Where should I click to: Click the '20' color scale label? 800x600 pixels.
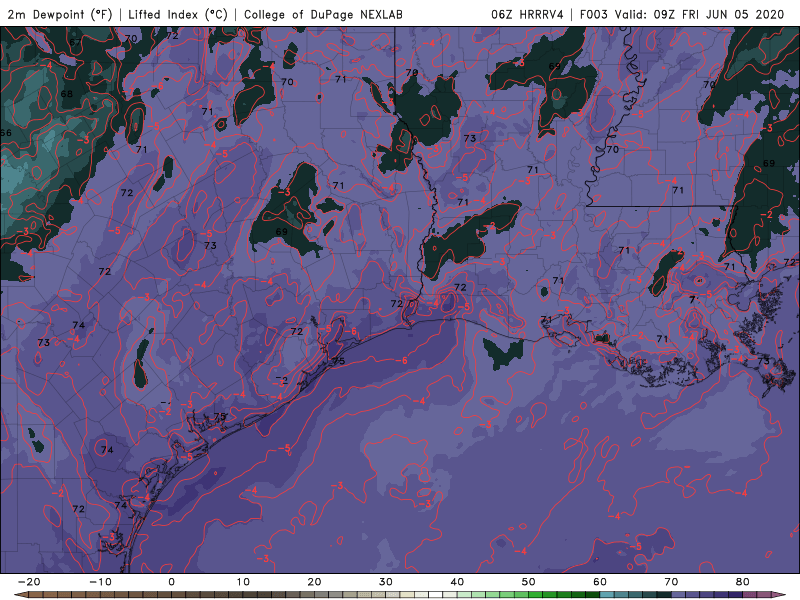click(x=314, y=582)
